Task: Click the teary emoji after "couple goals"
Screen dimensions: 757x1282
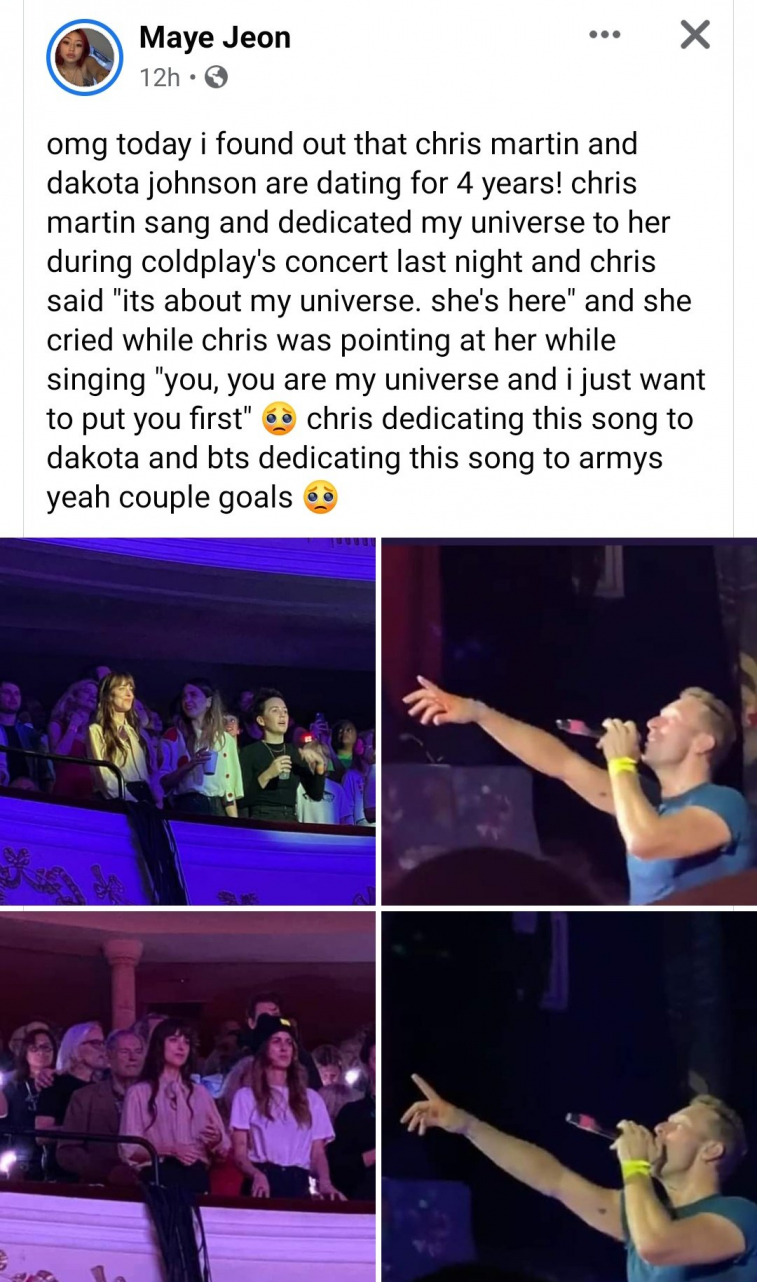Action: tap(320, 498)
